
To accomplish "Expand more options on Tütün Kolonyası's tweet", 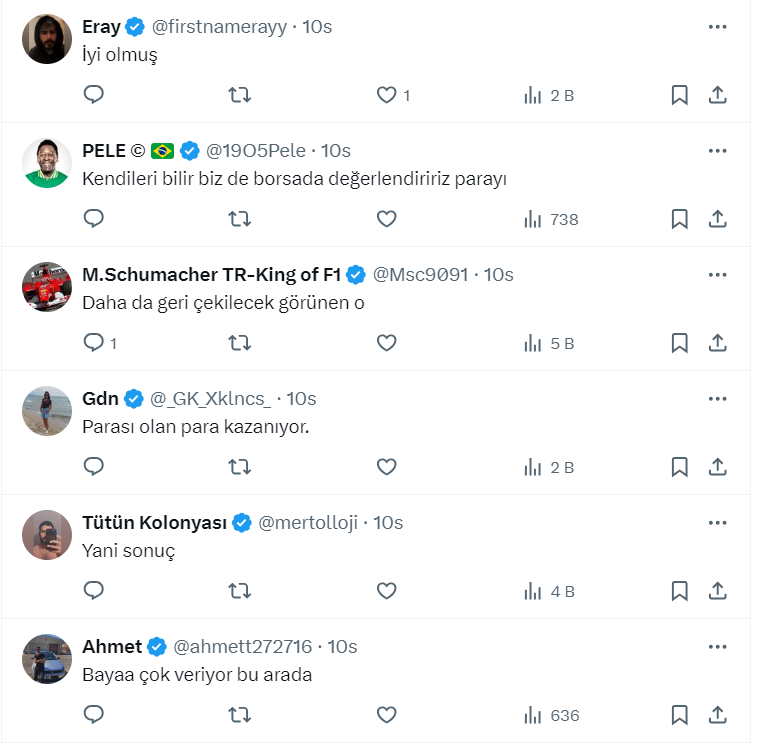I will tap(717, 523).
